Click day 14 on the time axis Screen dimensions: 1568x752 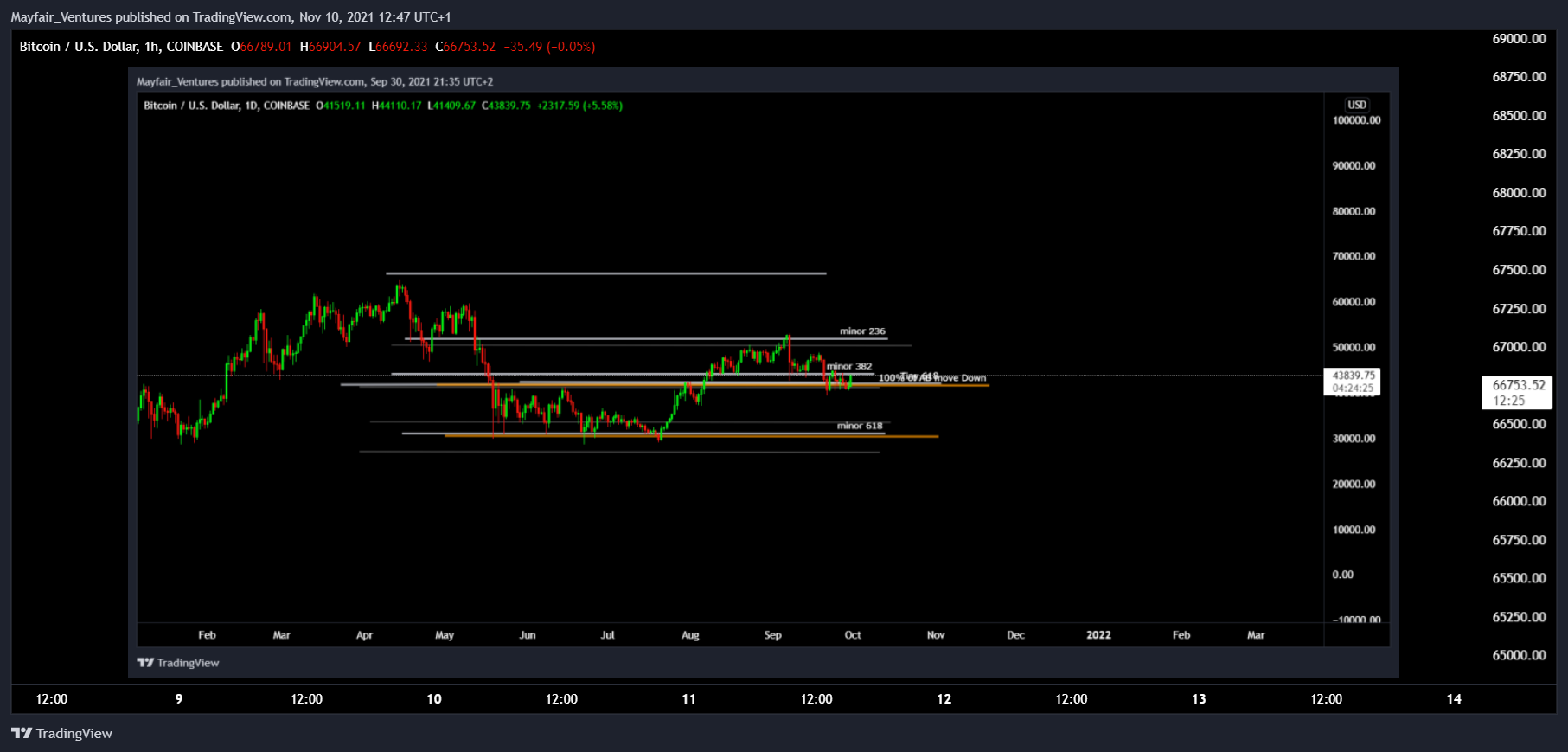[x=1454, y=699]
